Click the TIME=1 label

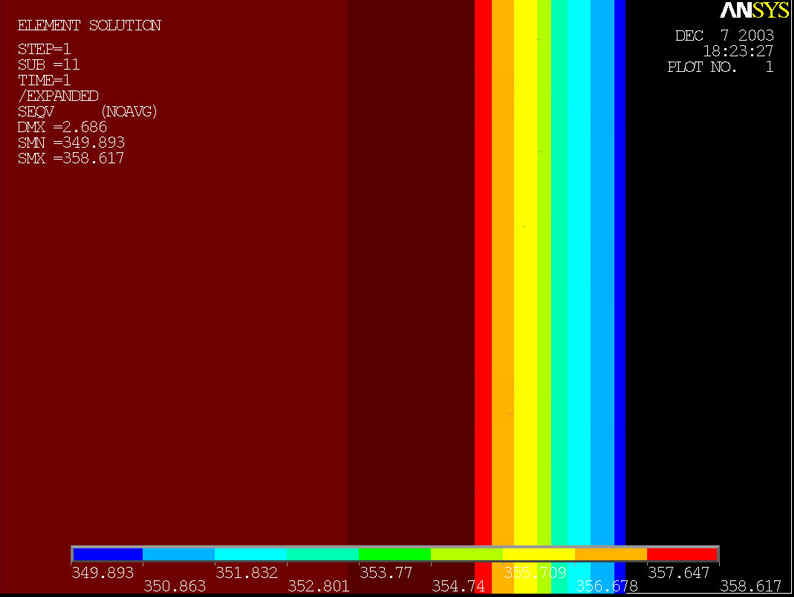point(44,81)
